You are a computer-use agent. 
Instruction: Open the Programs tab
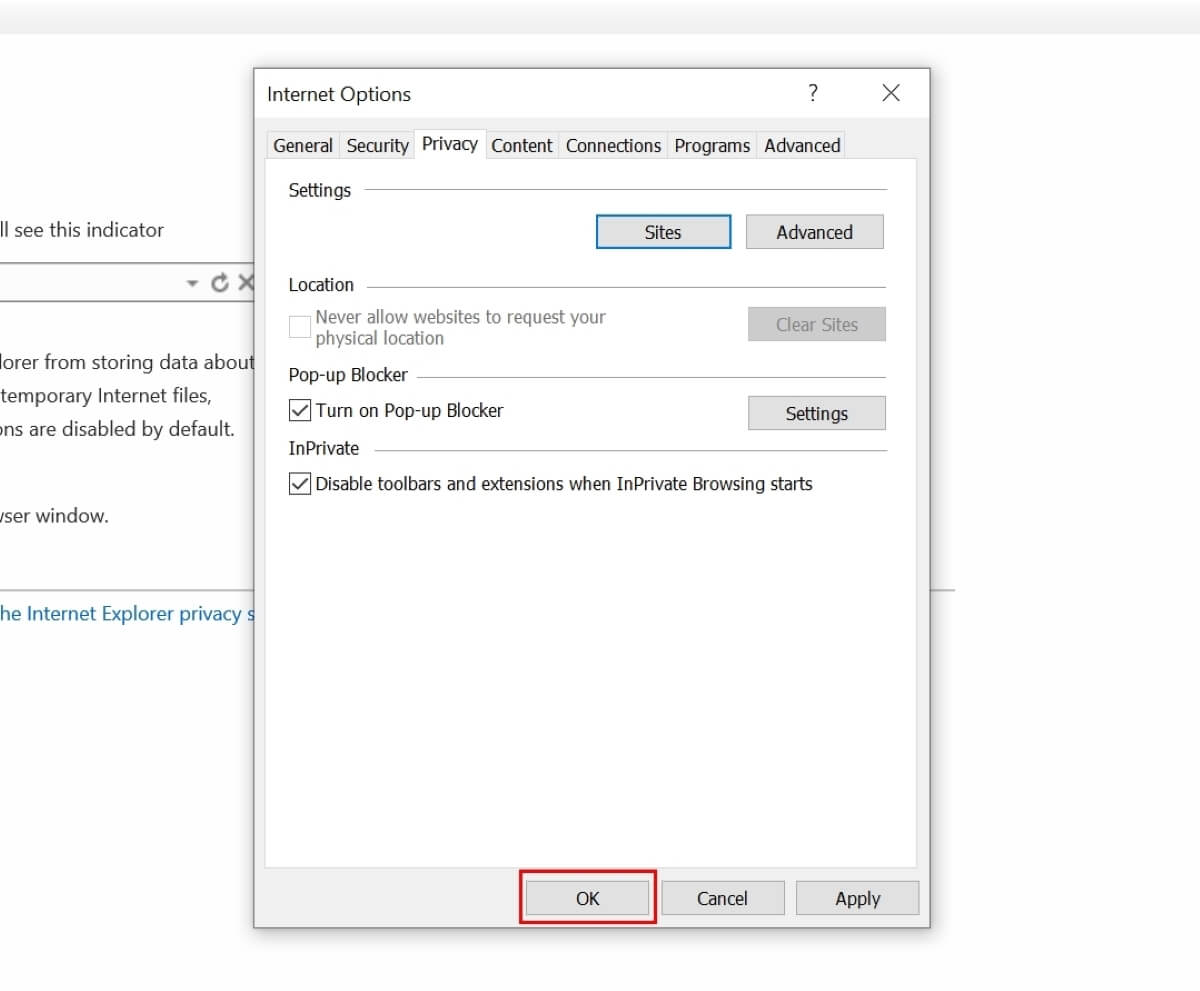[711, 145]
